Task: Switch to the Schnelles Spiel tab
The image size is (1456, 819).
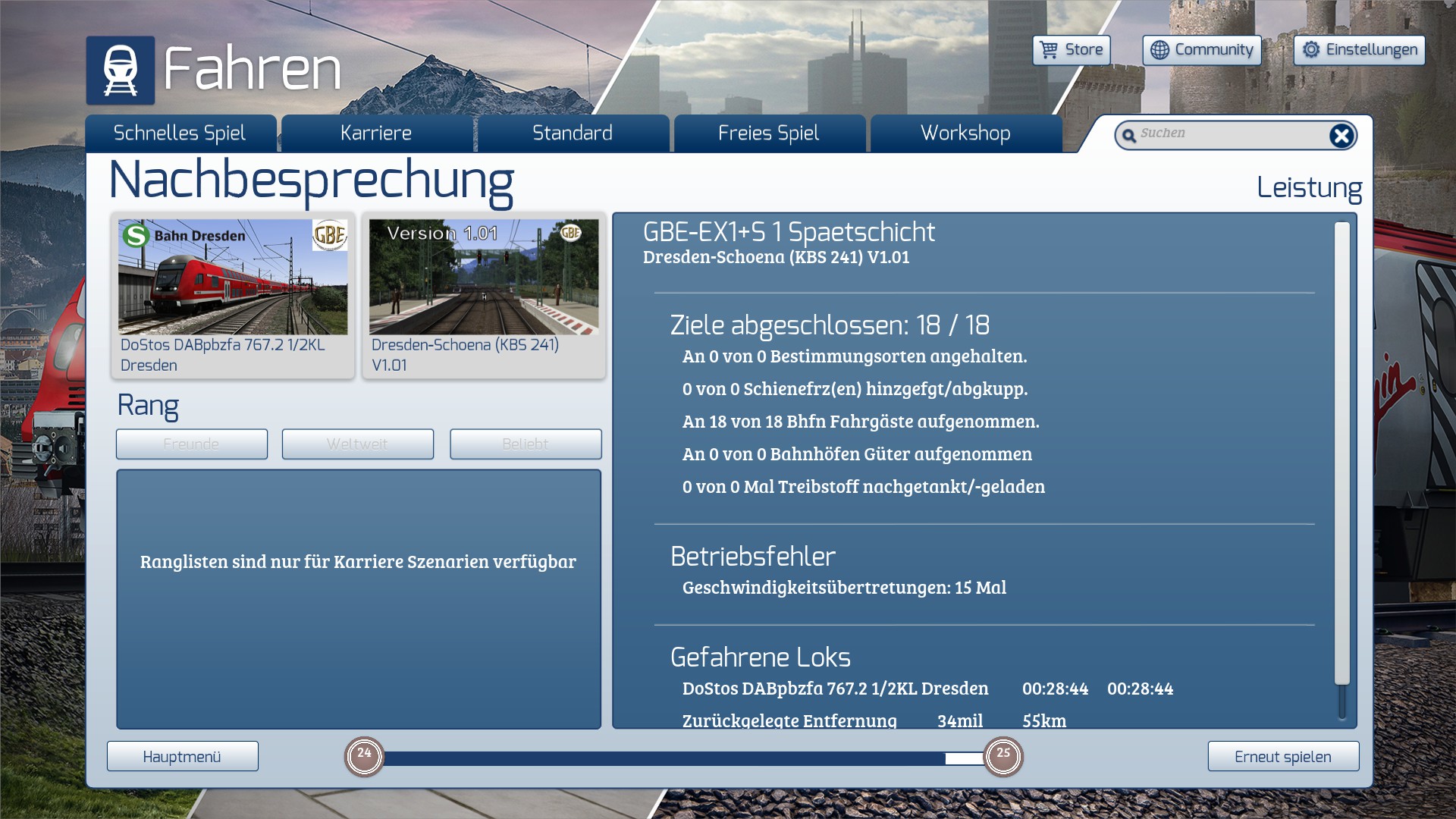Action: pos(180,133)
